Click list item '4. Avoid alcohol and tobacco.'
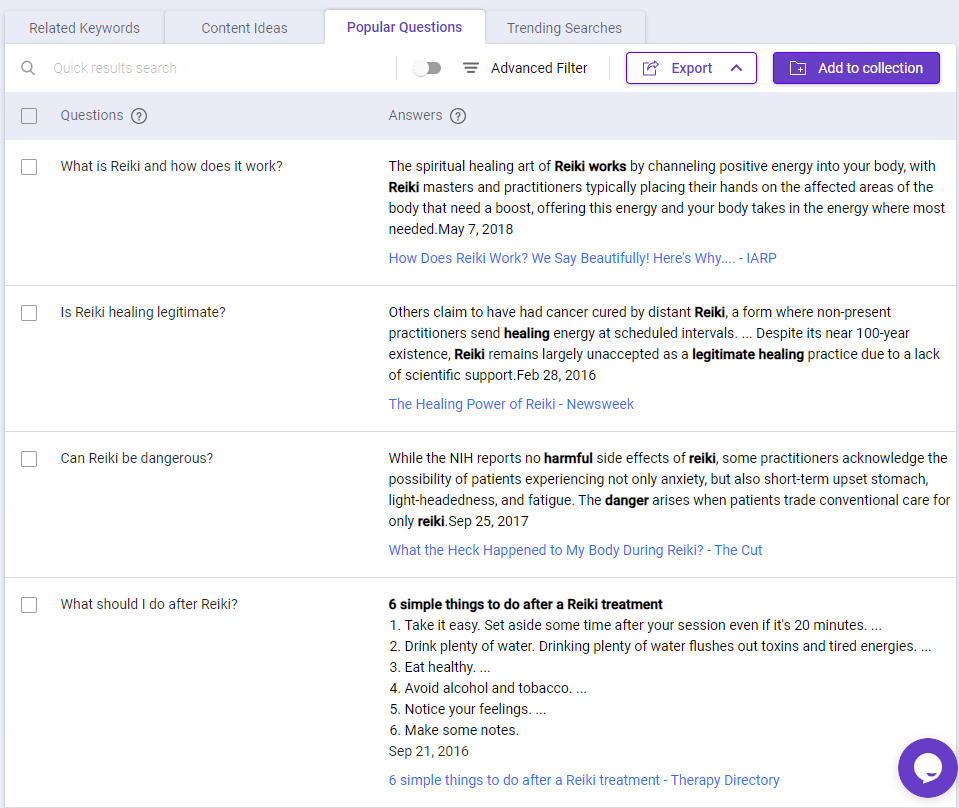 487,688
